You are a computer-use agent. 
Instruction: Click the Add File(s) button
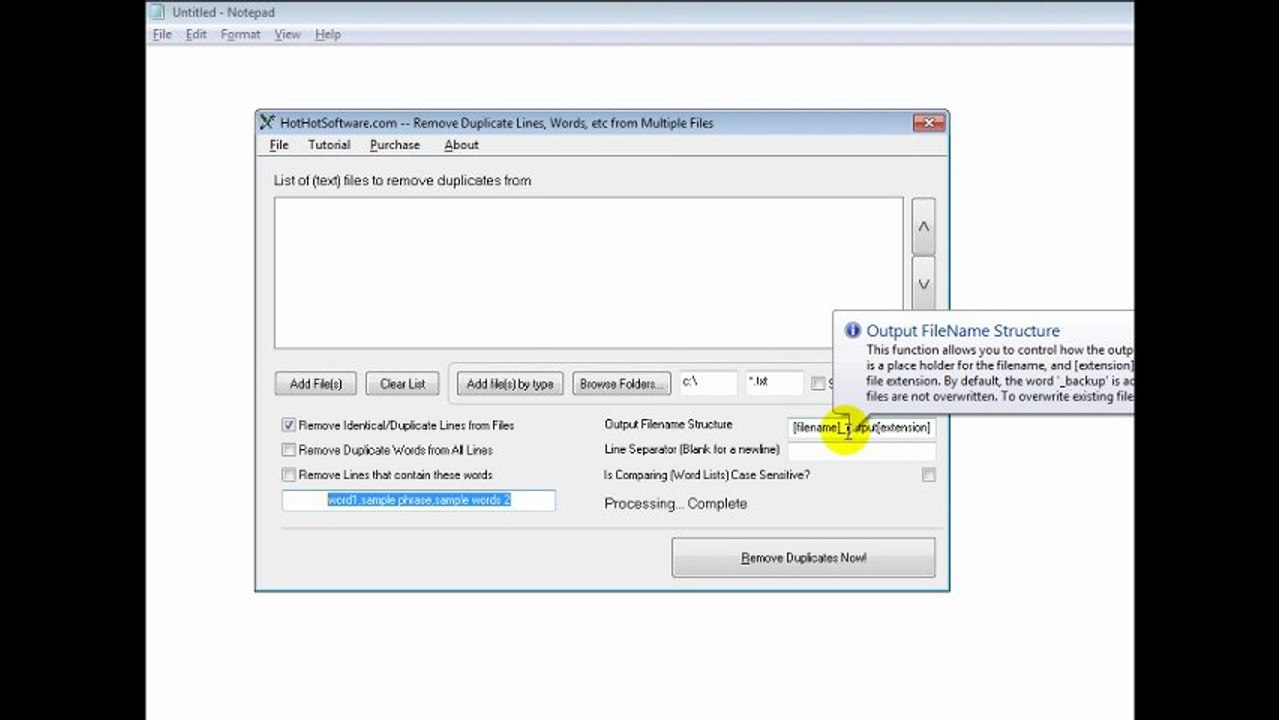coord(315,384)
